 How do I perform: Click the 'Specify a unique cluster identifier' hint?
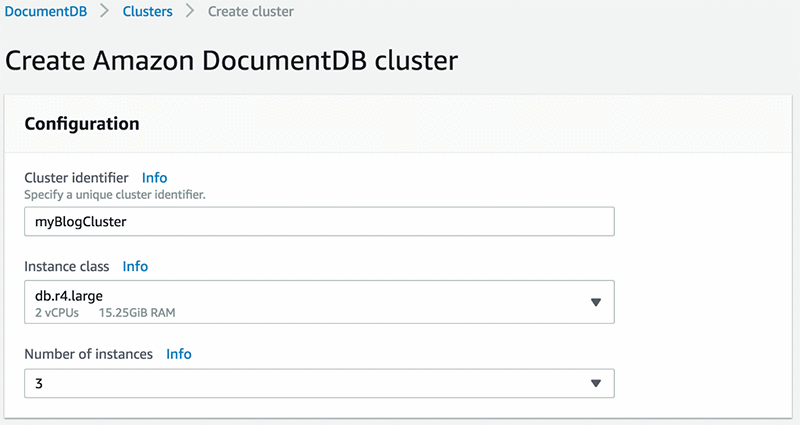(114, 194)
